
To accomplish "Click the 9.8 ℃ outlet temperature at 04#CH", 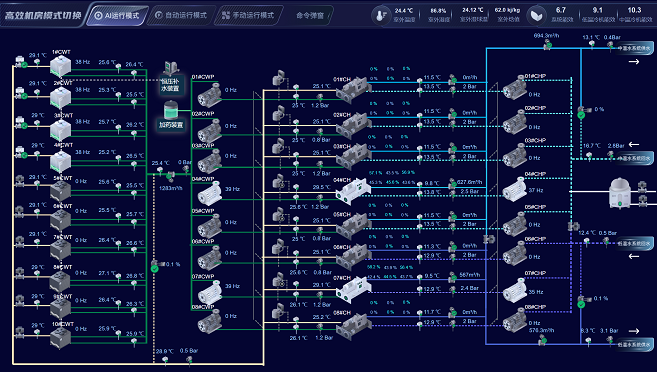I will pyautogui.click(x=432, y=183).
